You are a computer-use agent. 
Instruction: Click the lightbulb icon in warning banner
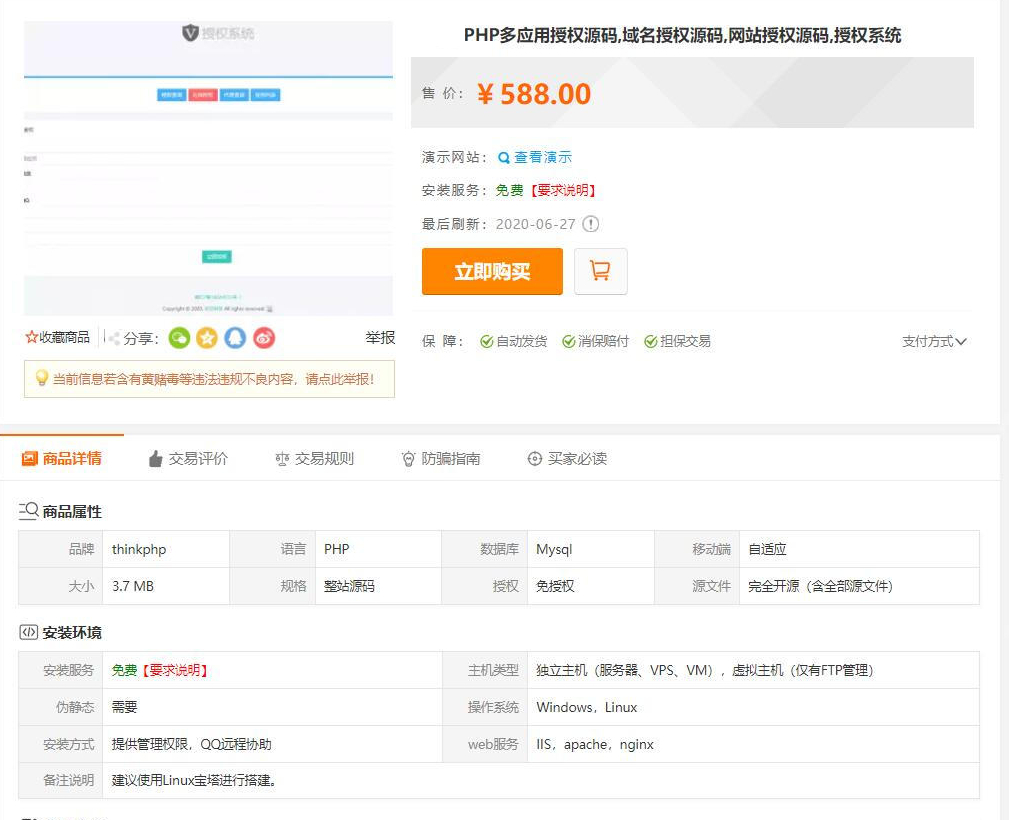41,378
